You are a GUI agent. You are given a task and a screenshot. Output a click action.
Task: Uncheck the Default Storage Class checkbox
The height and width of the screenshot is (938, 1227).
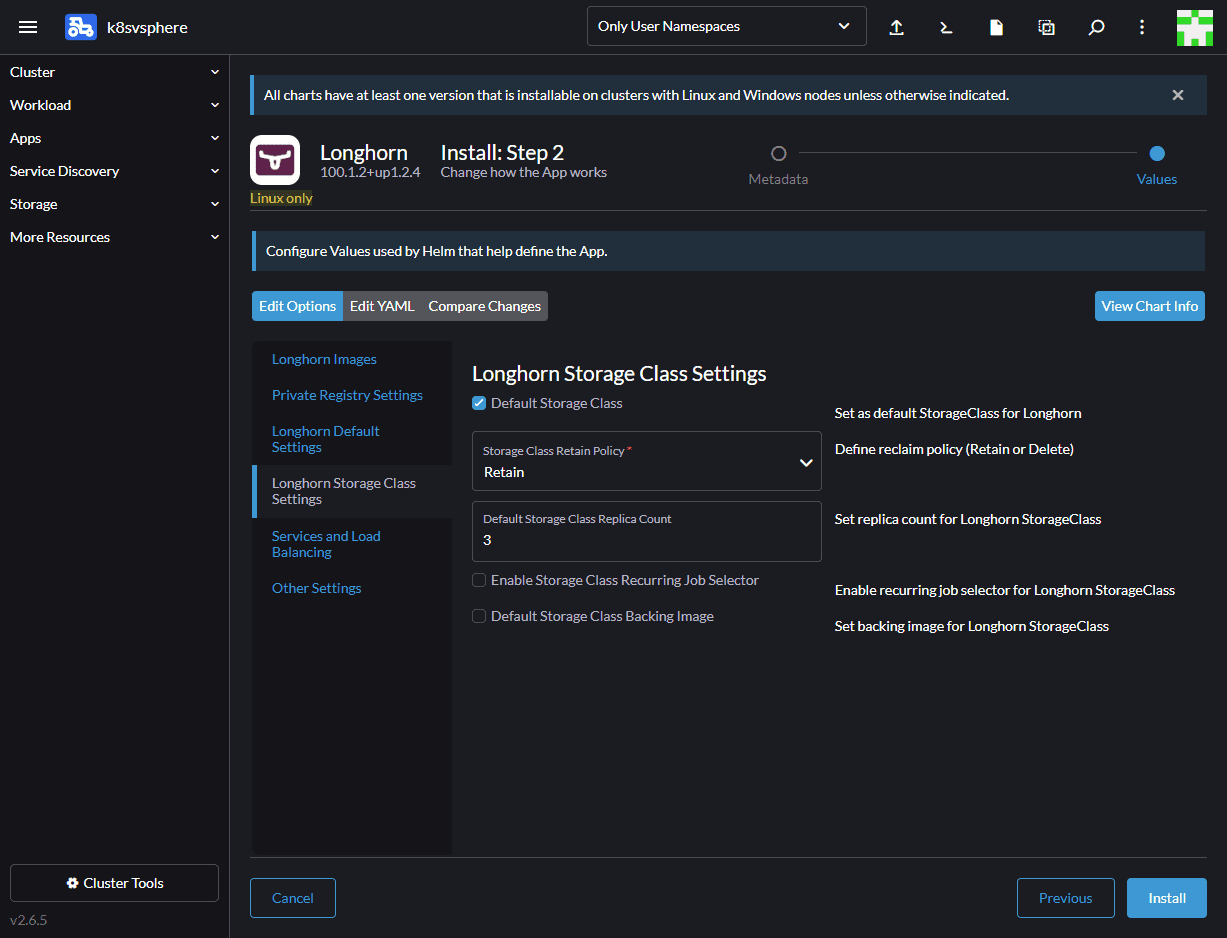tap(480, 403)
